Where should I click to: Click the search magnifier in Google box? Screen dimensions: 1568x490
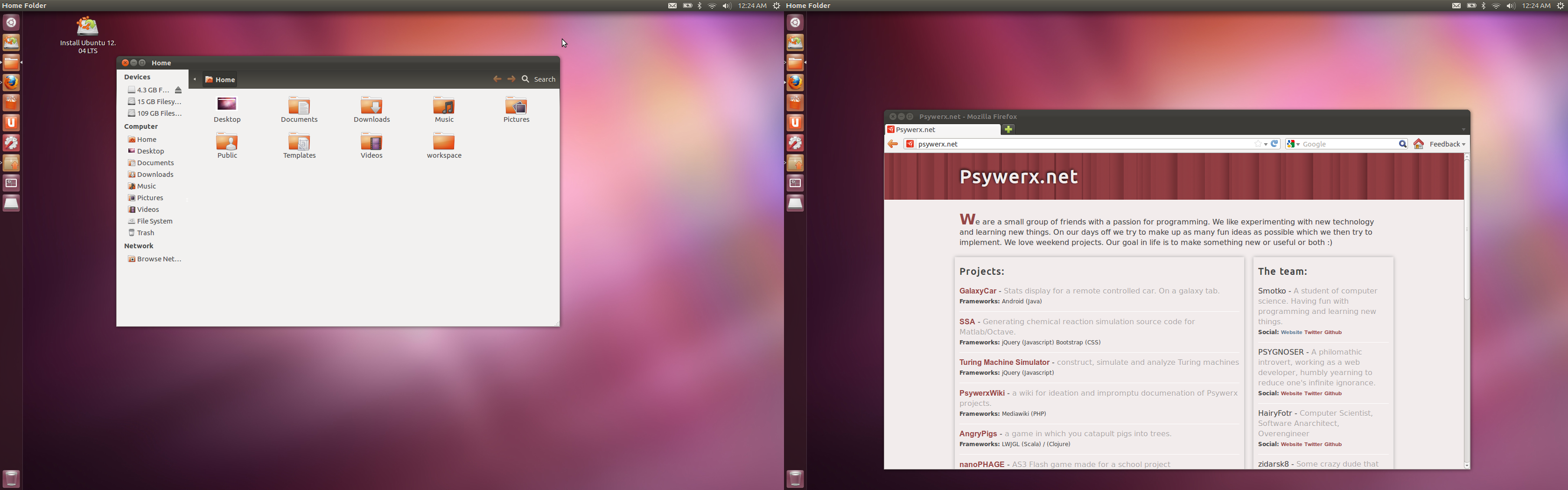[x=1402, y=144]
